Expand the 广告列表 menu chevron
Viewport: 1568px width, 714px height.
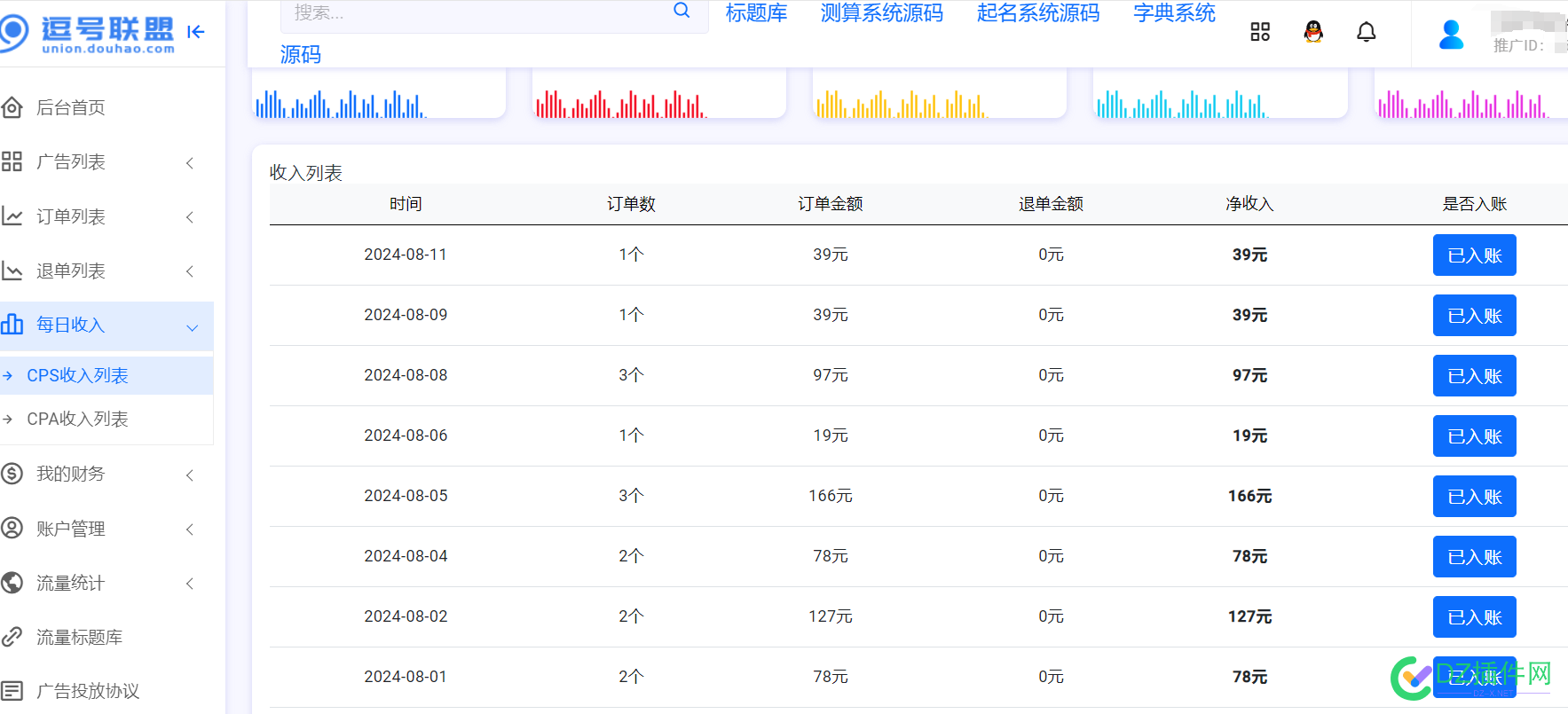[190, 162]
